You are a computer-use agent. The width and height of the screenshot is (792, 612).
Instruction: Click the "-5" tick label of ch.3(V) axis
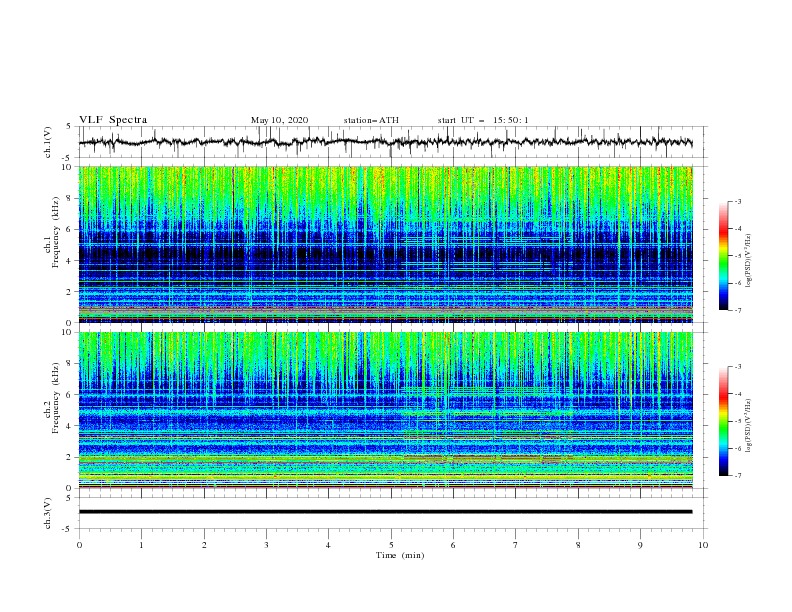68,529
